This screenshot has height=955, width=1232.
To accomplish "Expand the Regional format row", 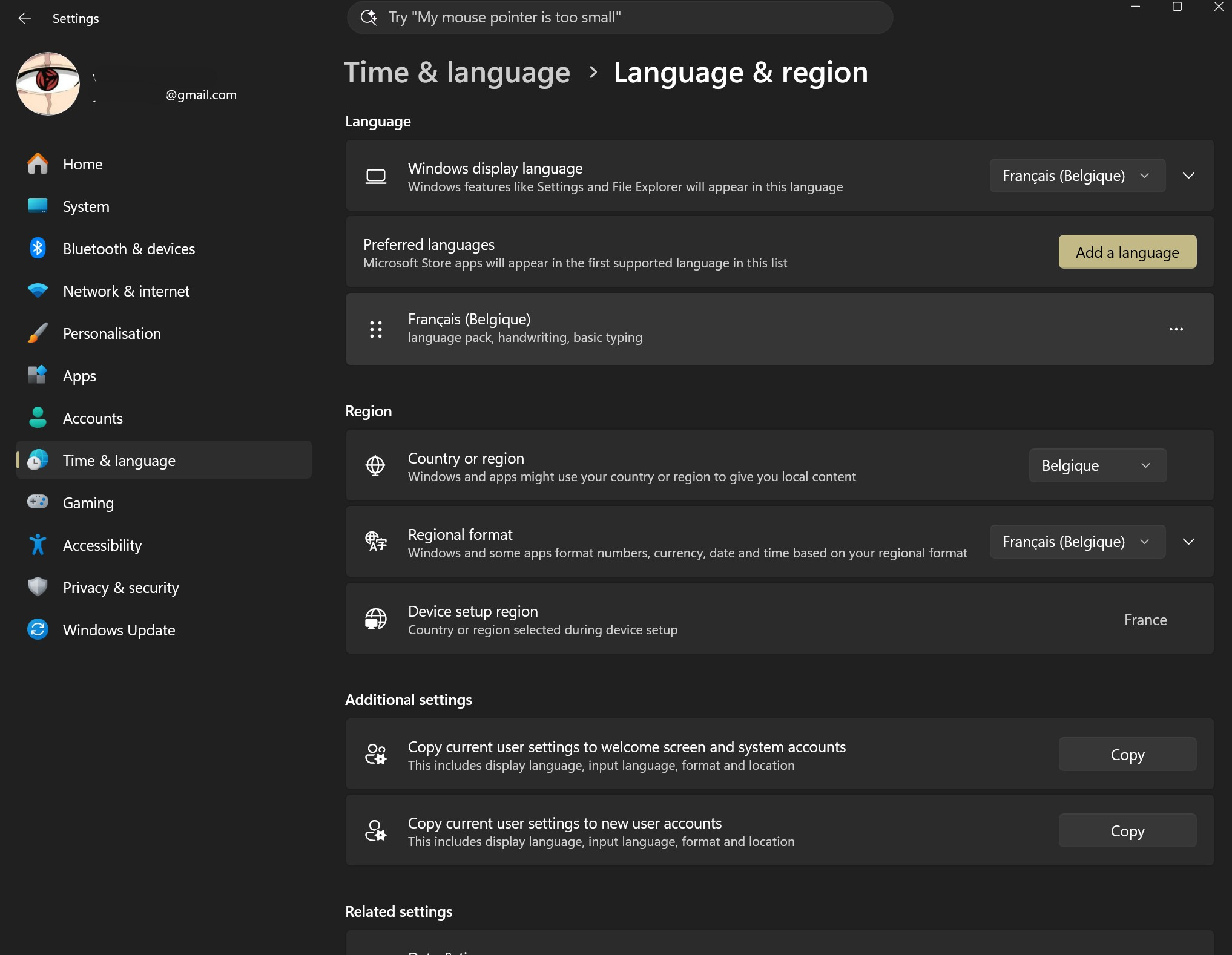I will click(1189, 542).
